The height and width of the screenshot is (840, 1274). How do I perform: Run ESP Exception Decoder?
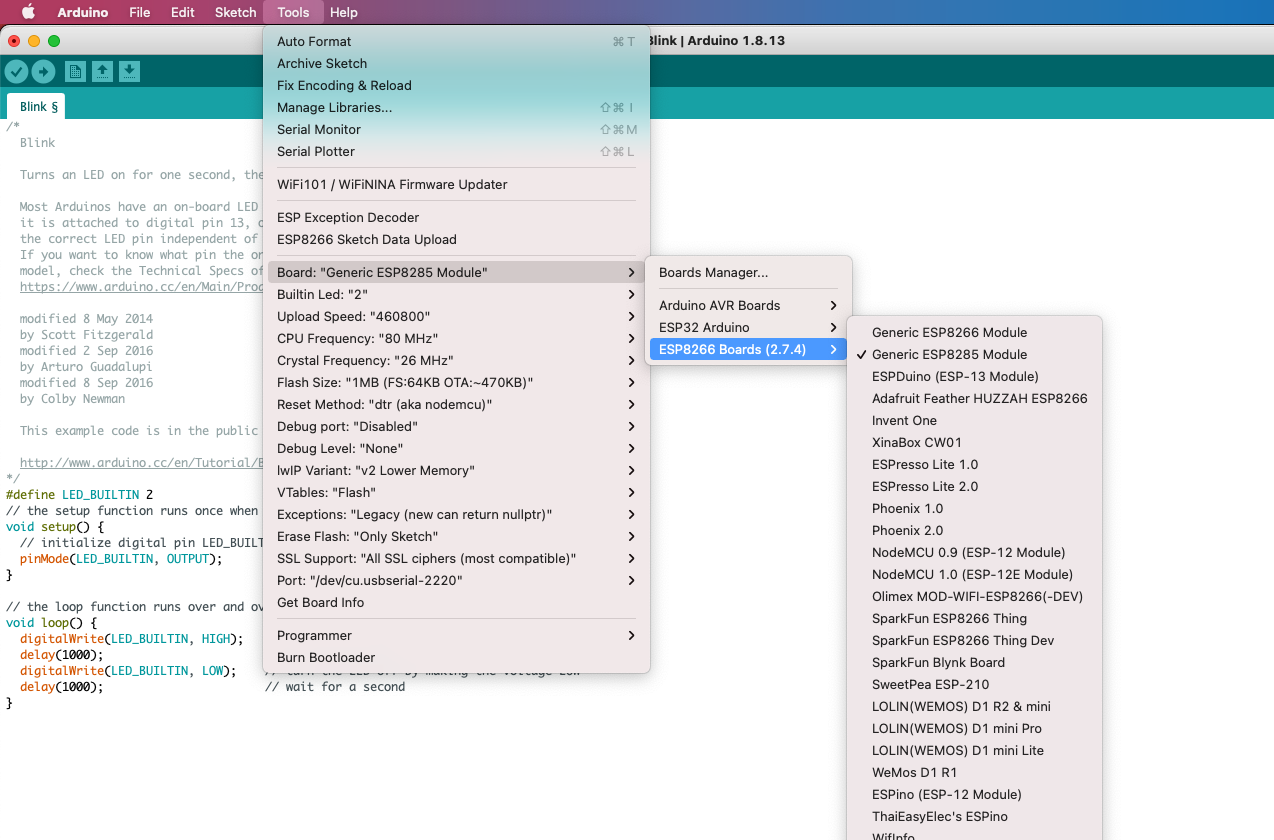456,217
